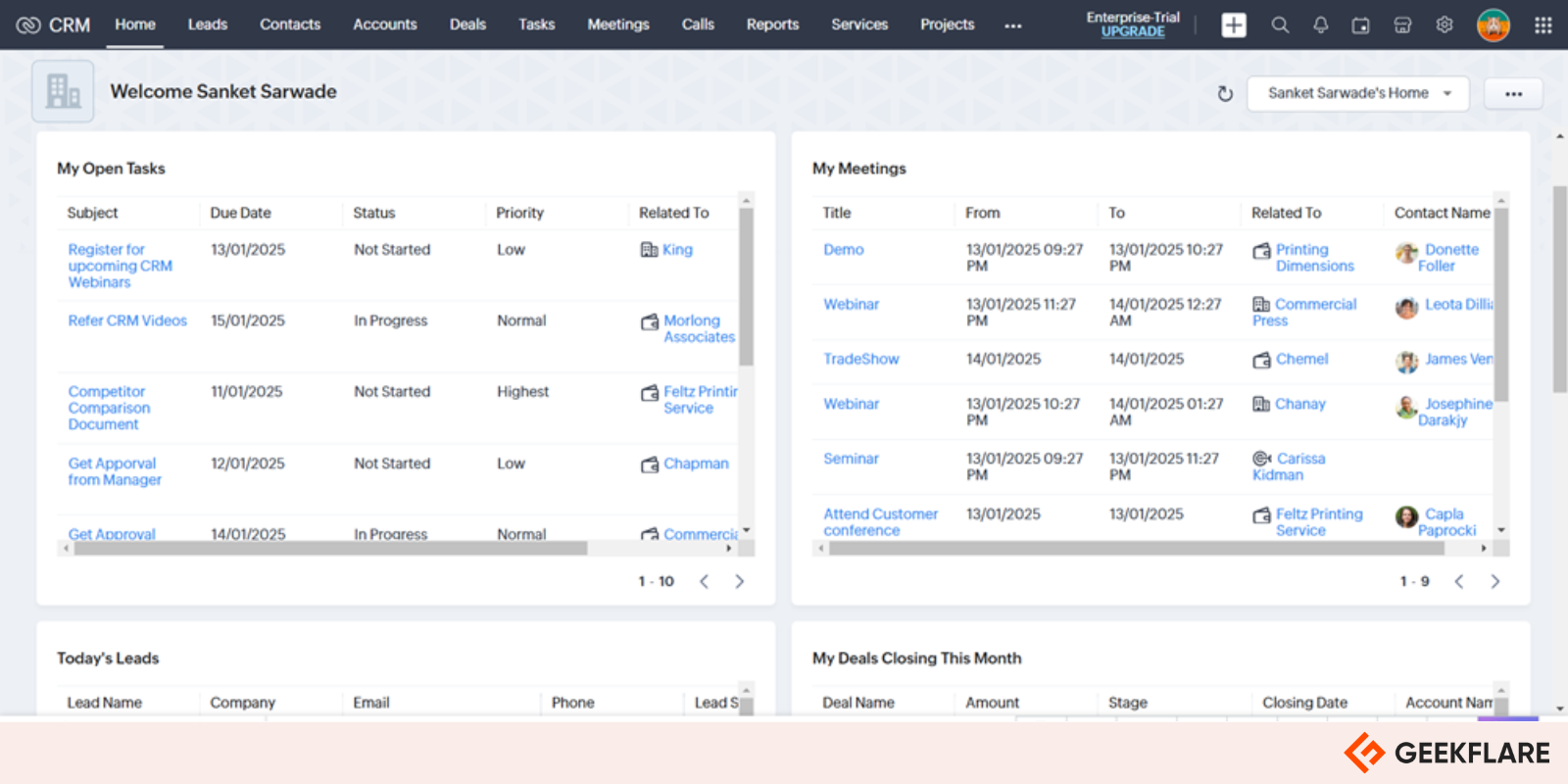Open Competitor Comparison Document task
Image resolution: width=1568 pixels, height=784 pixels.
click(x=109, y=408)
